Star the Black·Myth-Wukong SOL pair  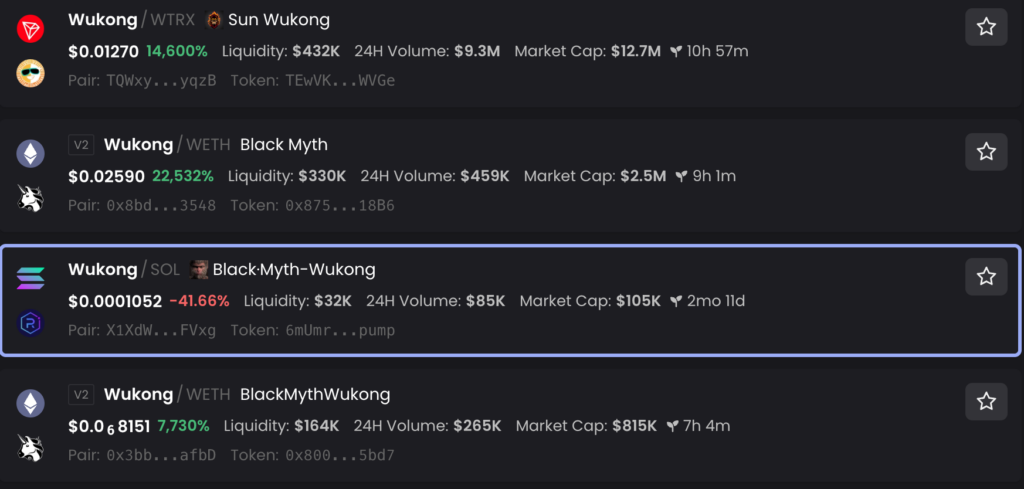[986, 277]
